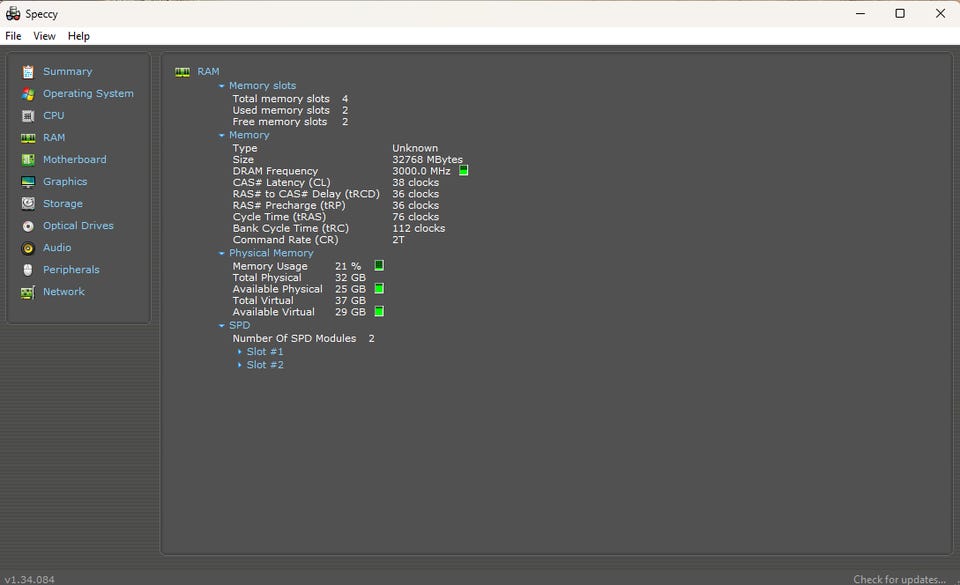Select the Used memory slots row

pos(290,110)
